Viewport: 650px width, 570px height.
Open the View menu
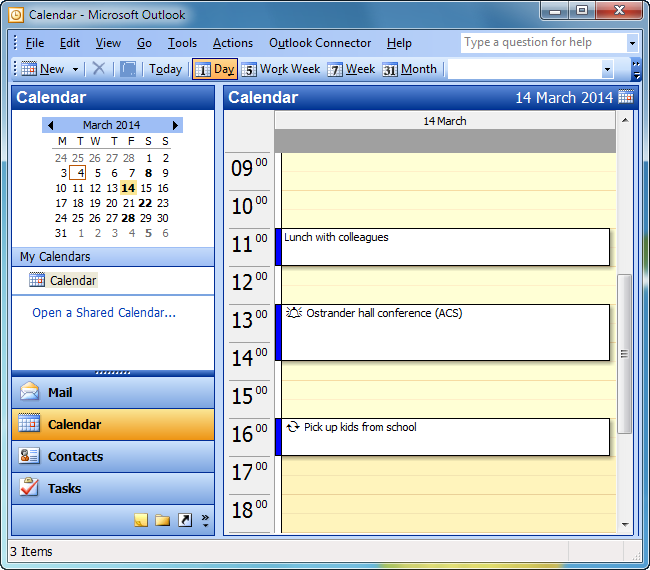(x=108, y=43)
